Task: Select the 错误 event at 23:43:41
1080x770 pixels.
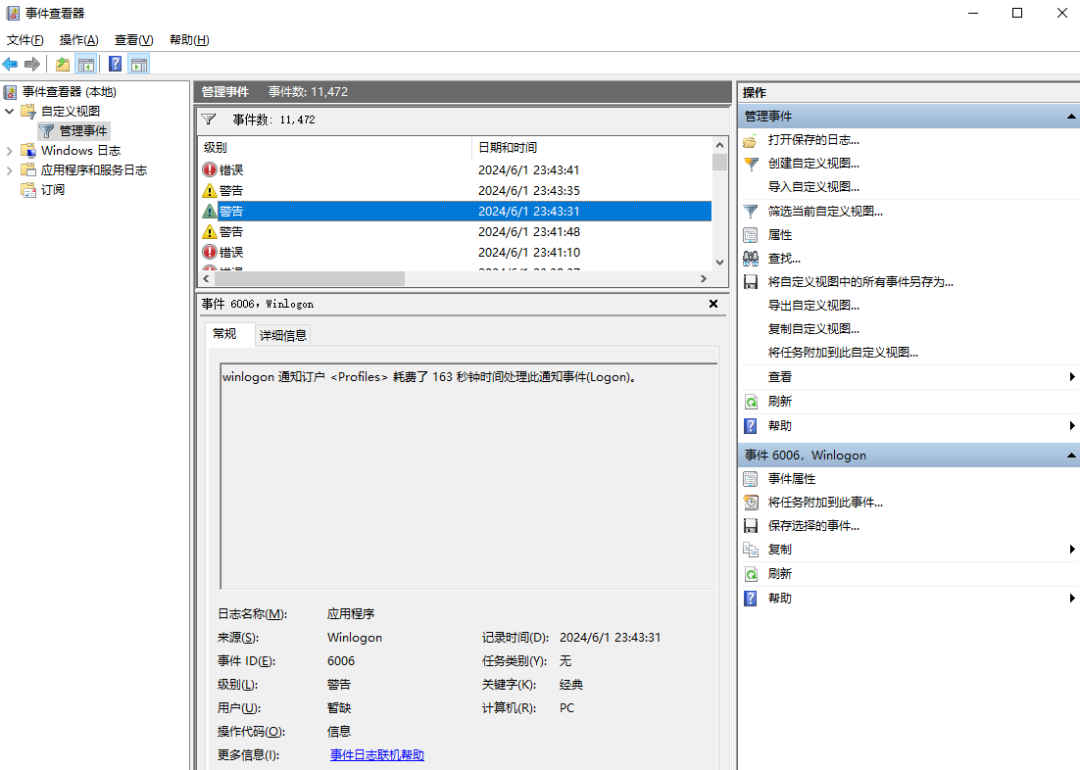Action: [456, 169]
